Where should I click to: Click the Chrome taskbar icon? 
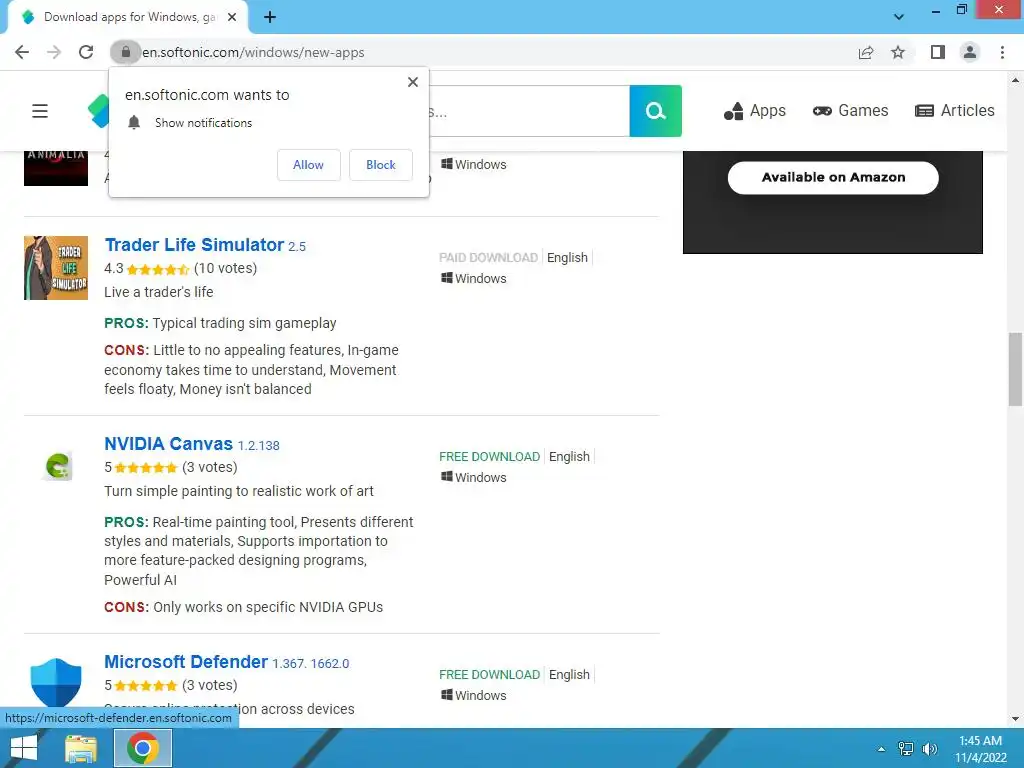pos(143,748)
